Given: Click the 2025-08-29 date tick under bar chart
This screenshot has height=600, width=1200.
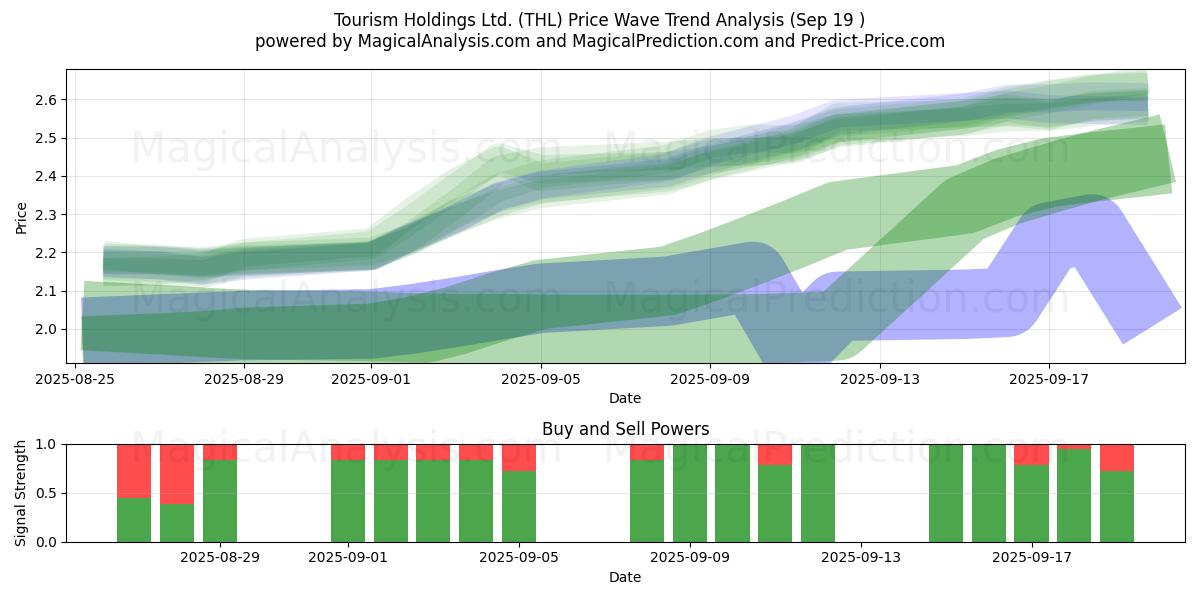Looking at the screenshot, I should (x=220, y=558).
